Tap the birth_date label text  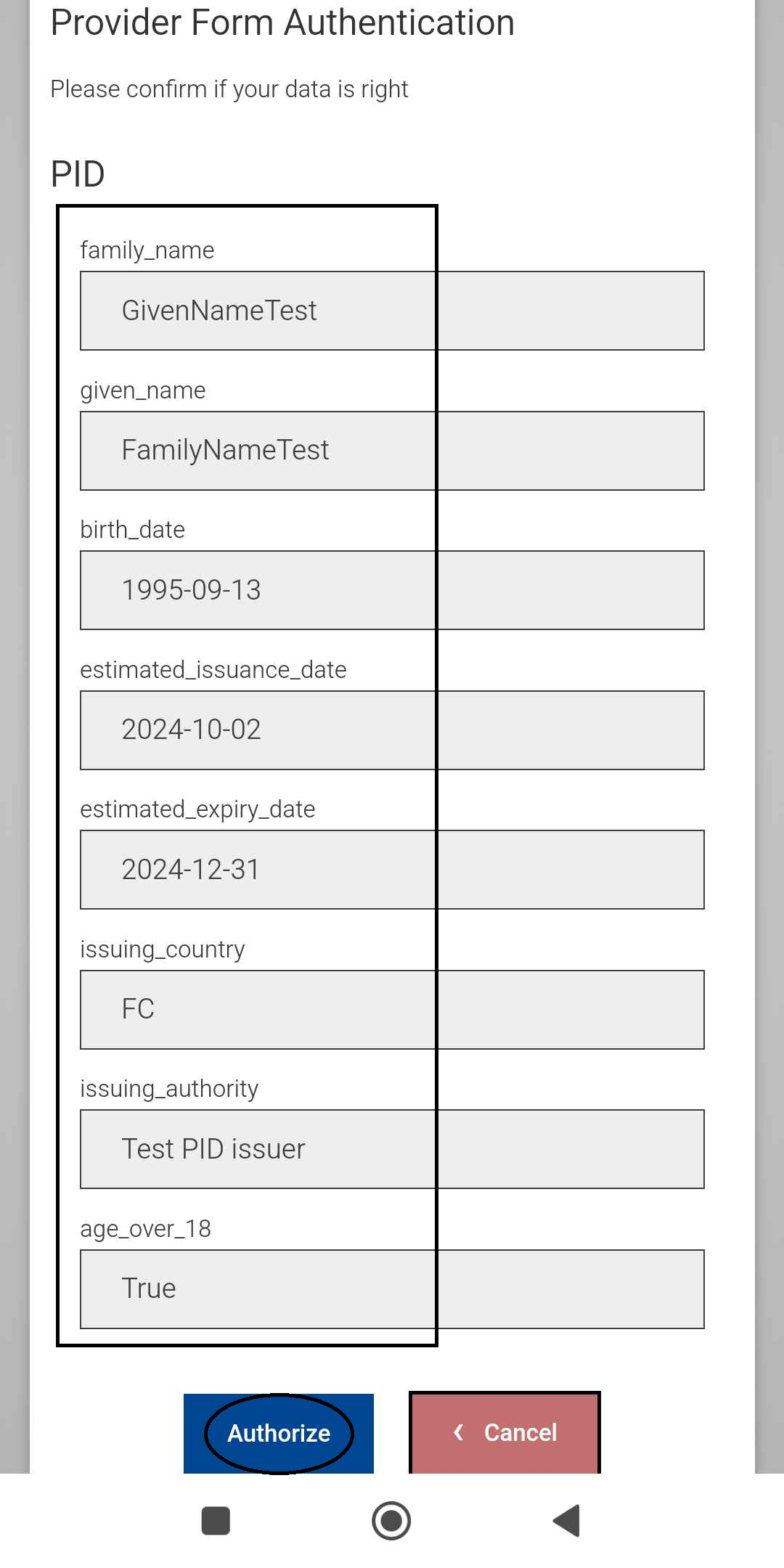point(132,530)
